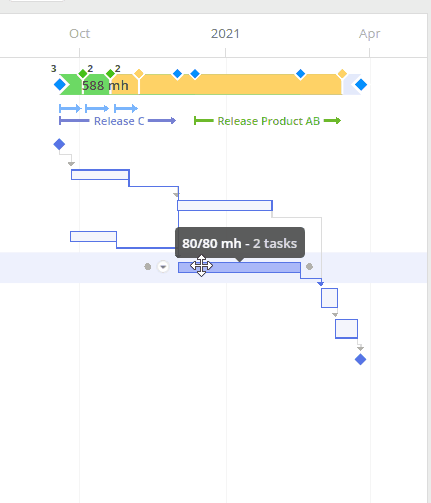Click the first green diamond labeled 2

(82, 74)
